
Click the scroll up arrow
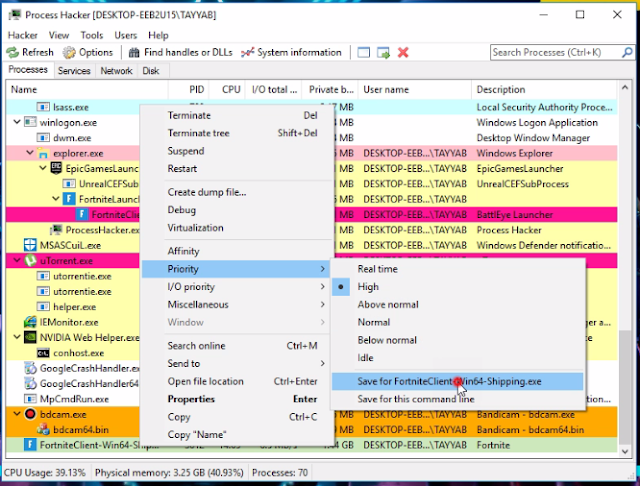click(x=625, y=87)
